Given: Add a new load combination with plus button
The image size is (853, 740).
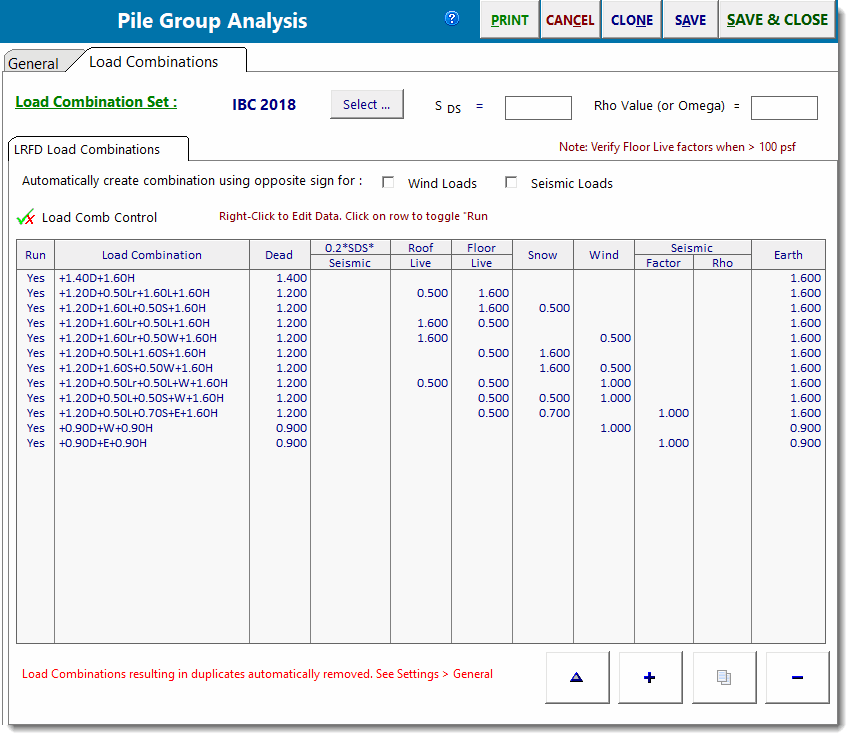Looking at the screenshot, I should [x=650, y=677].
